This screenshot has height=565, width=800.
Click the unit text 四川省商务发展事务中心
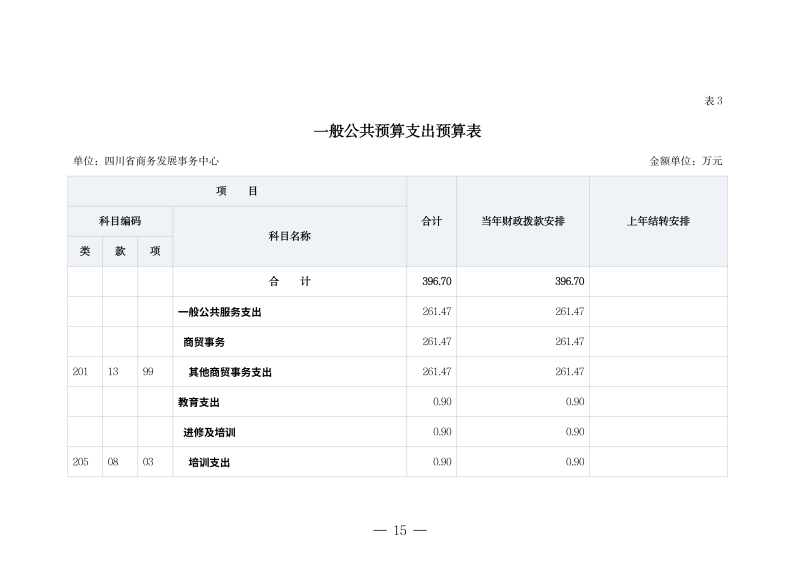tap(146, 161)
